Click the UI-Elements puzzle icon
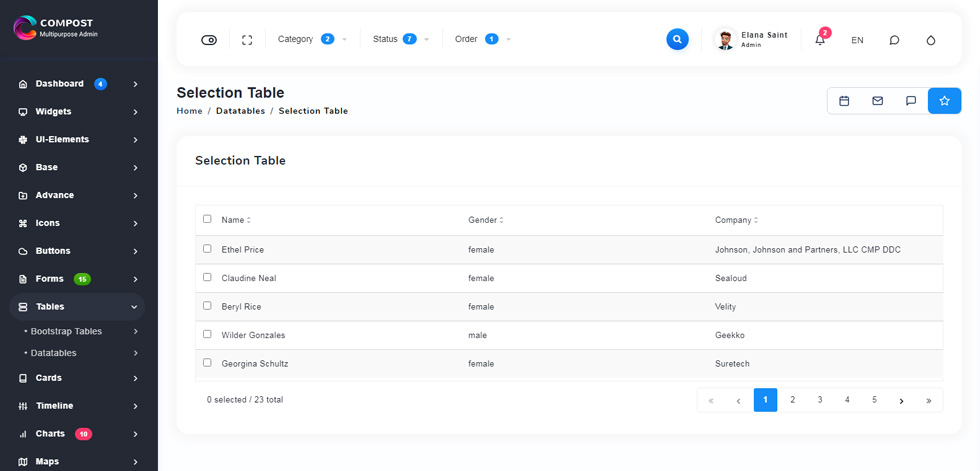This screenshot has height=471, width=980. (x=23, y=139)
